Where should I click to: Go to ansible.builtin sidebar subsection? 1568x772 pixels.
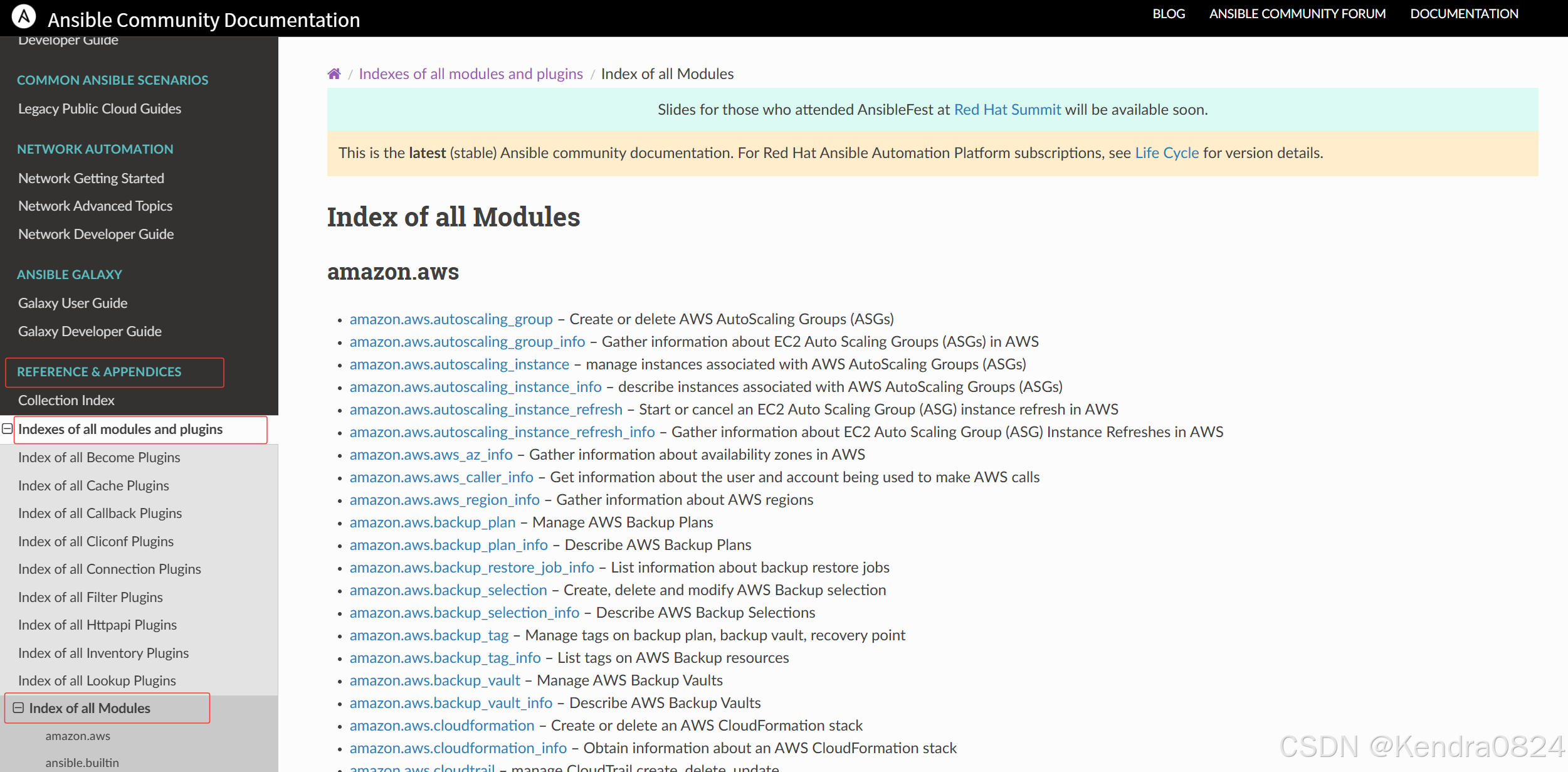point(82,763)
